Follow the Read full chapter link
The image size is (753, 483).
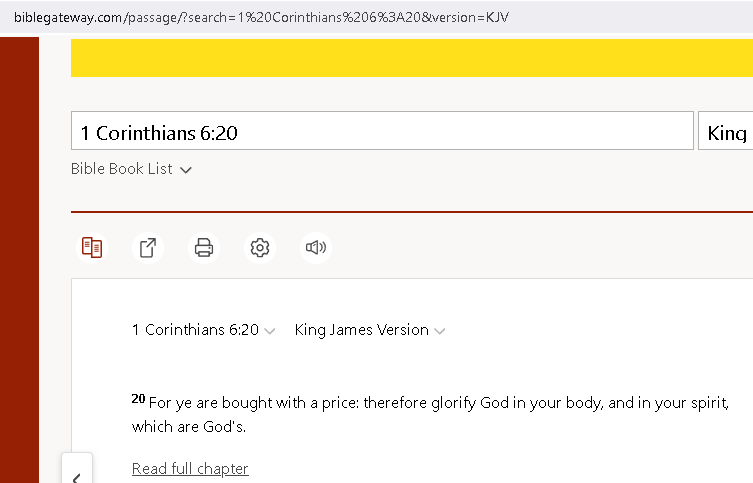tap(190, 469)
